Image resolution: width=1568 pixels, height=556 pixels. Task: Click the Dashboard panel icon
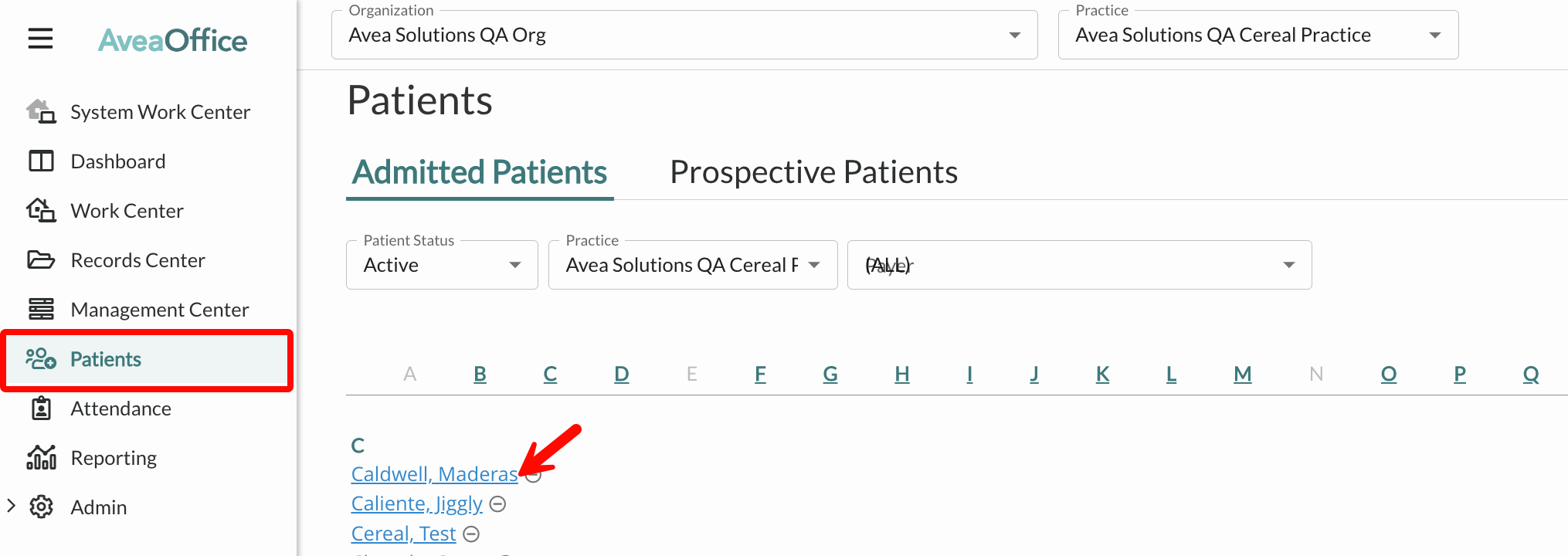pyautogui.click(x=41, y=161)
